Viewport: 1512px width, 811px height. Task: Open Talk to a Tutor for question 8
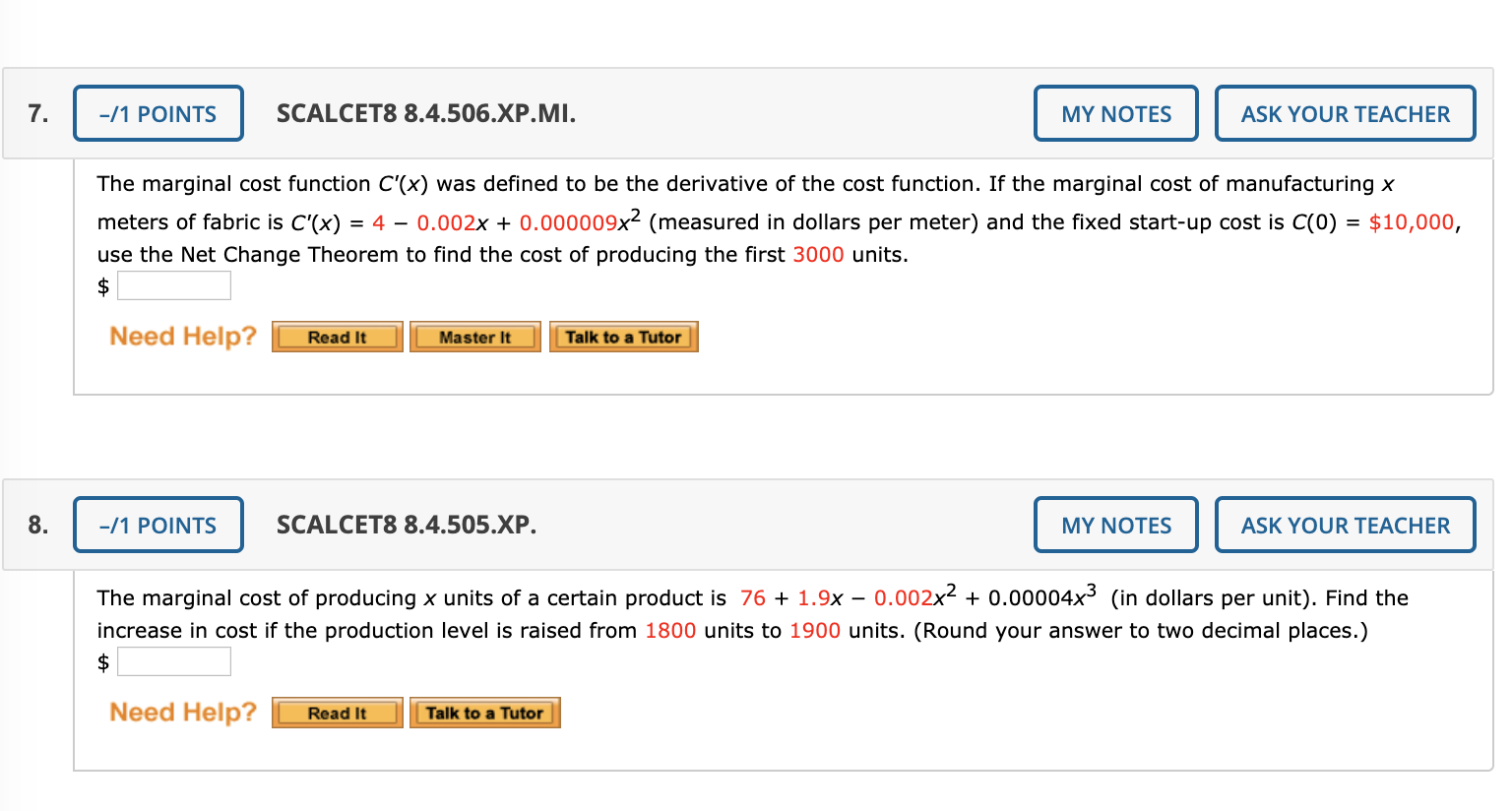[484, 712]
